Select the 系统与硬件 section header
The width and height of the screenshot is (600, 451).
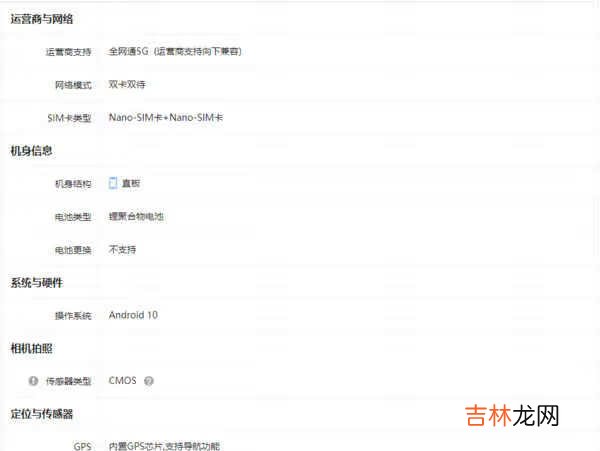pyautogui.click(x=36, y=282)
